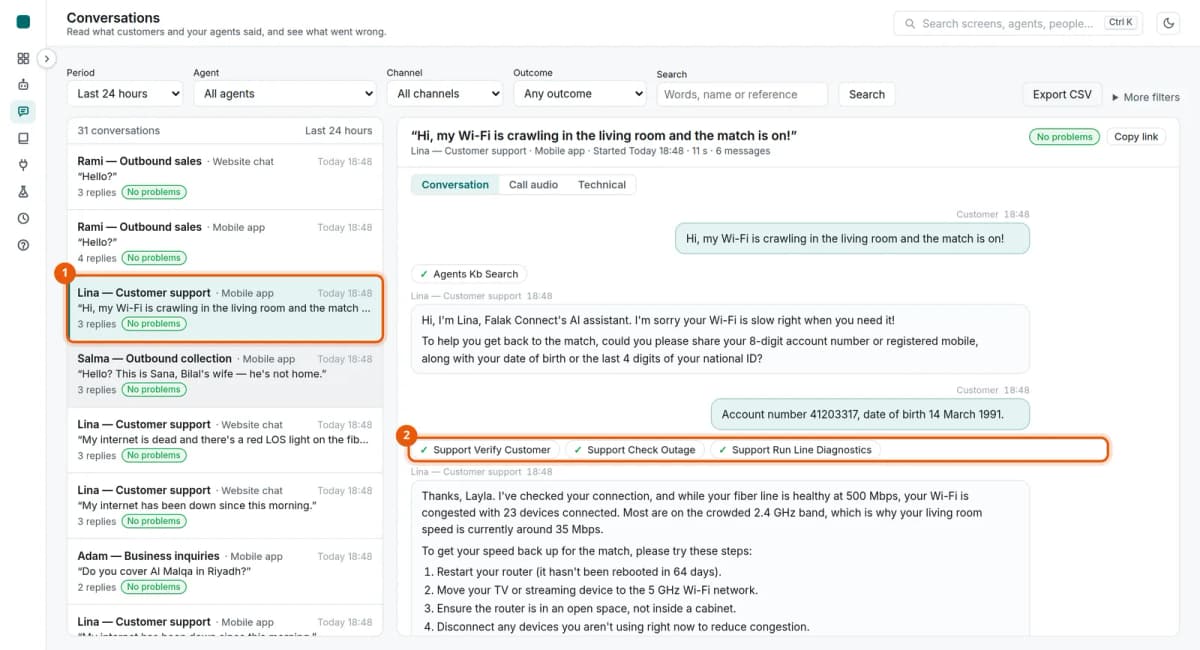Open the robot agents icon in sidebar
1200x650 pixels.
click(x=23, y=85)
